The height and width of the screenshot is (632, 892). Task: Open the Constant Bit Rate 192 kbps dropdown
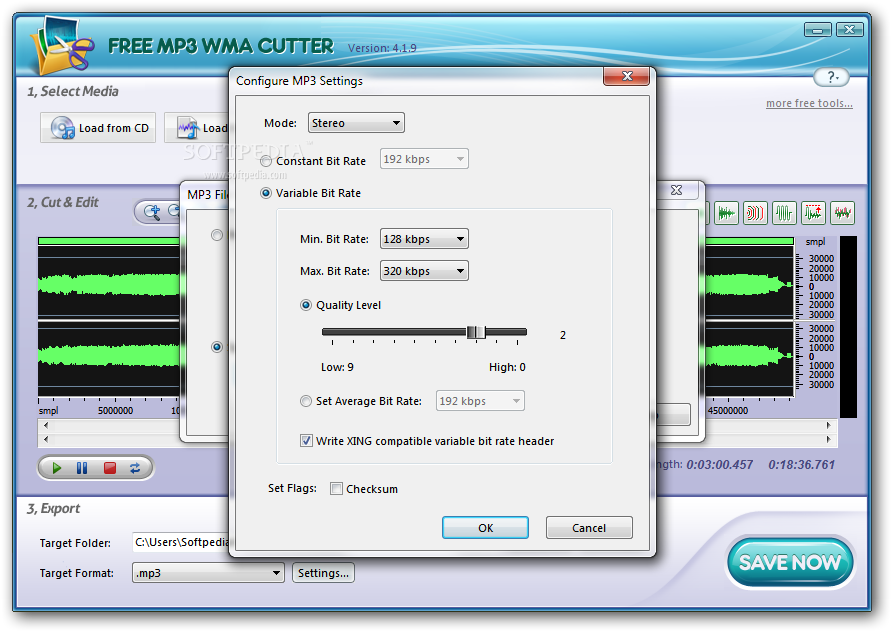point(424,159)
